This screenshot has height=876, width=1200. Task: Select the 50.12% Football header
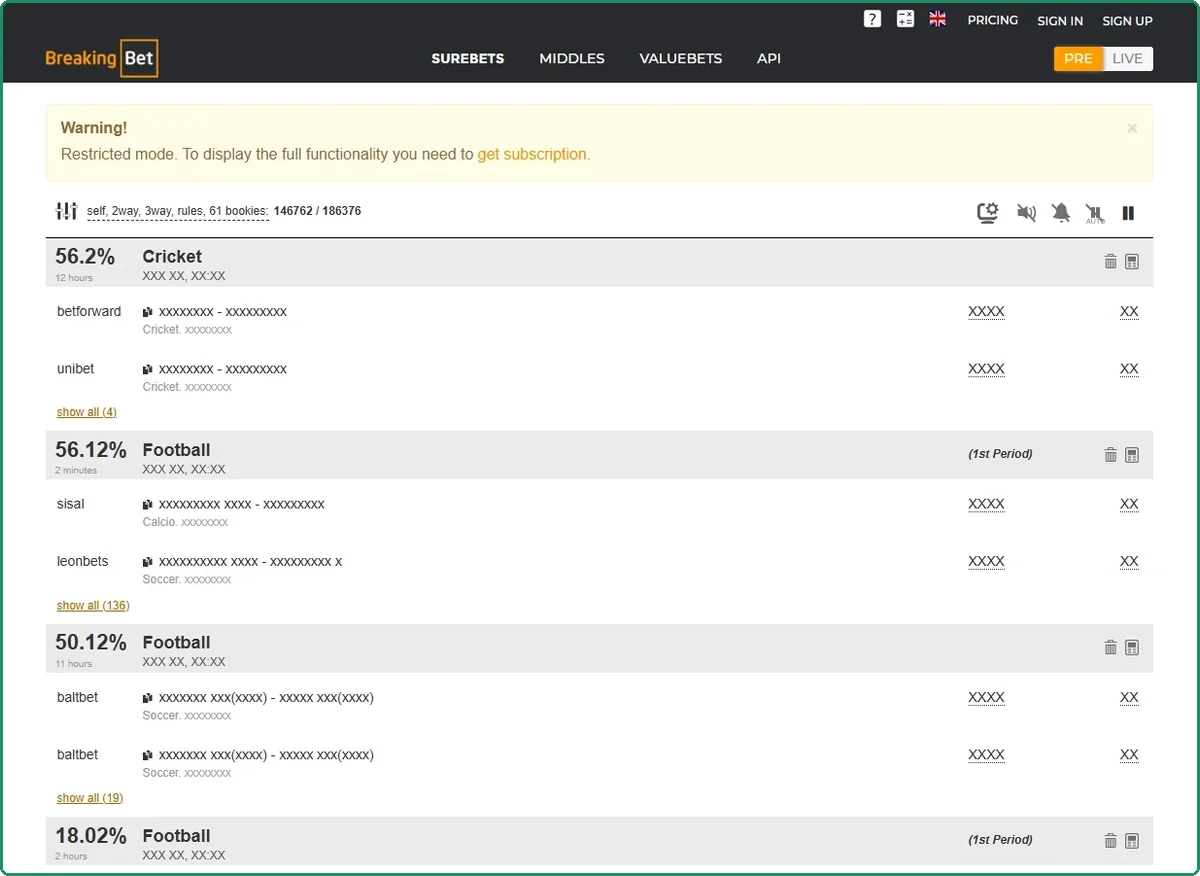coord(599,649)
